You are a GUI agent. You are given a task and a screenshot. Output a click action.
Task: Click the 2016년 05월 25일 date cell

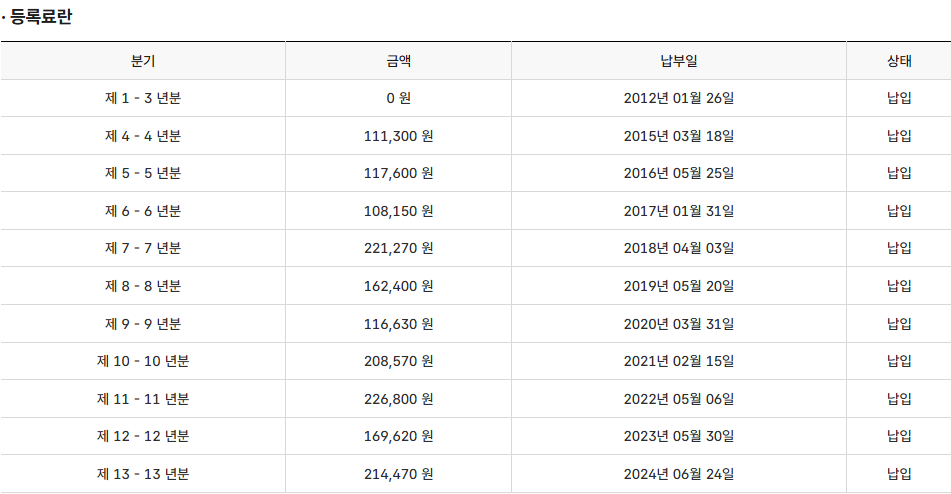coord(678,173)
